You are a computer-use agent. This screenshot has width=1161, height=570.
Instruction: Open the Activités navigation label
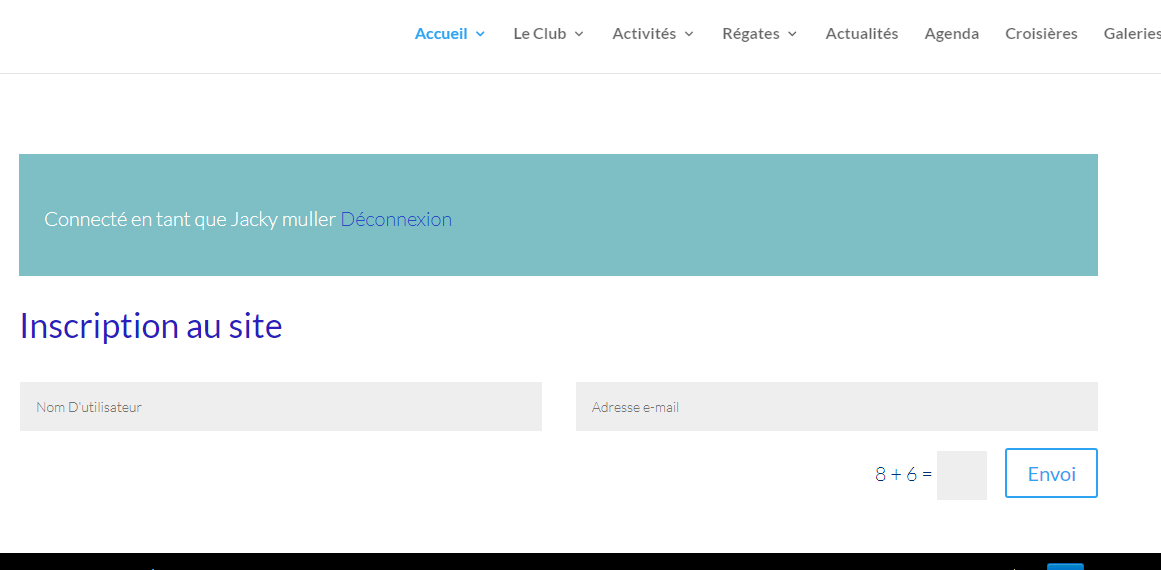(644, 33)
